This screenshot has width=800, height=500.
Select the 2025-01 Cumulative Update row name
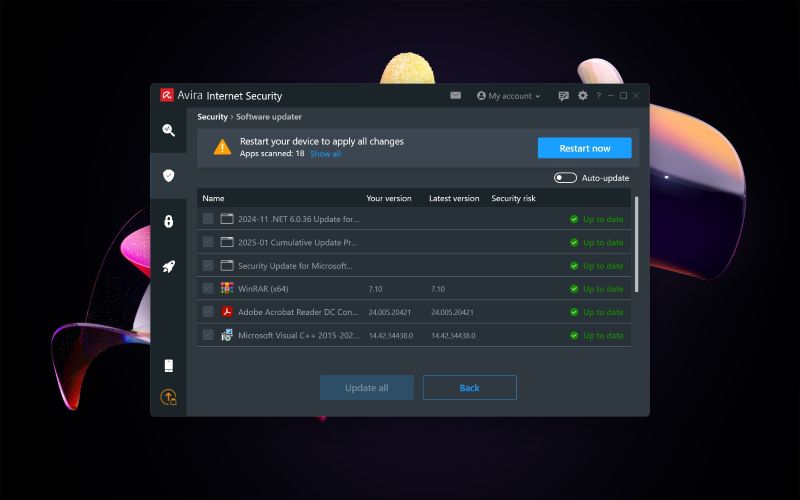[x=297, y=242]
